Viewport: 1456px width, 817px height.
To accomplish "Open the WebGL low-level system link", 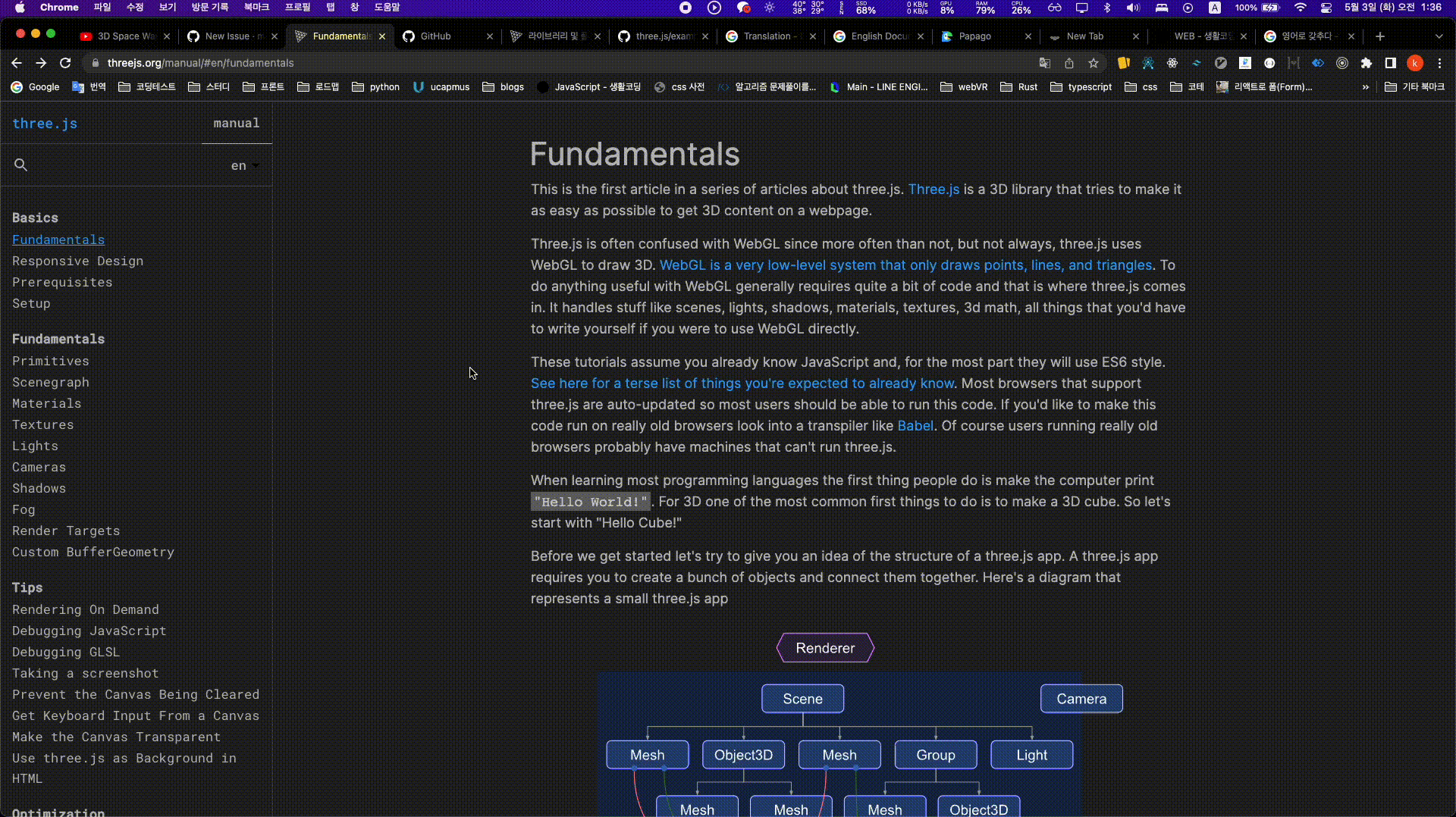I will [905, 265].
